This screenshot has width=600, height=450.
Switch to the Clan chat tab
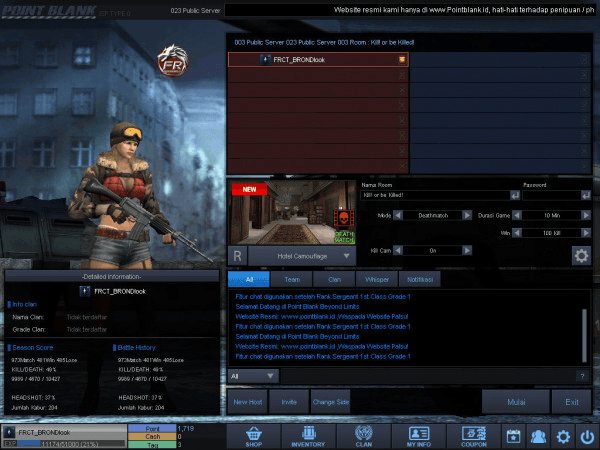[334, 279]
